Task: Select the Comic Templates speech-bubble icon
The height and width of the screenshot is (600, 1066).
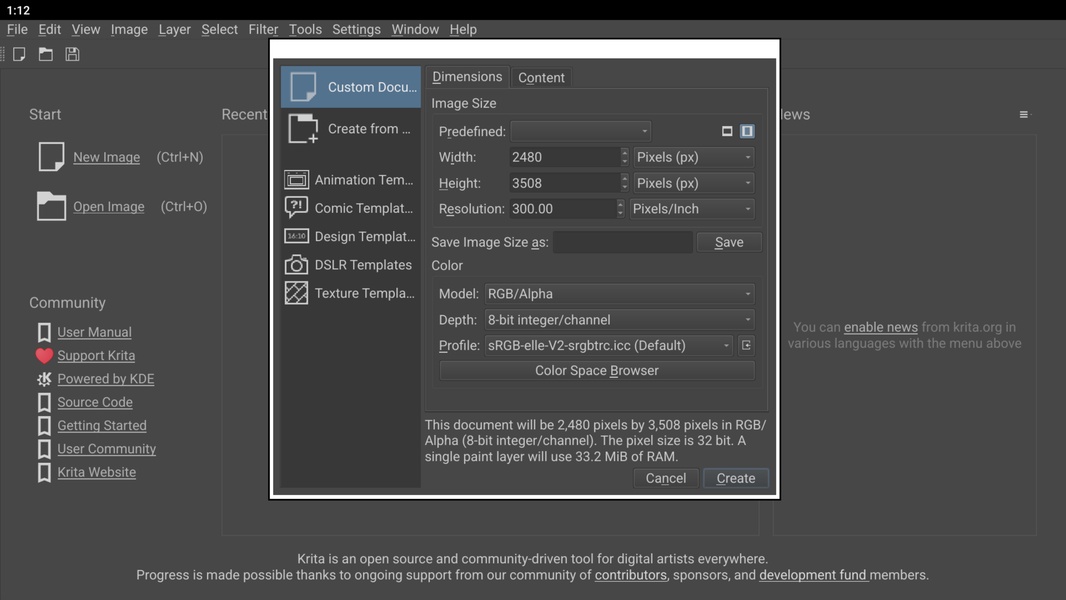Action: coord(296,208)
